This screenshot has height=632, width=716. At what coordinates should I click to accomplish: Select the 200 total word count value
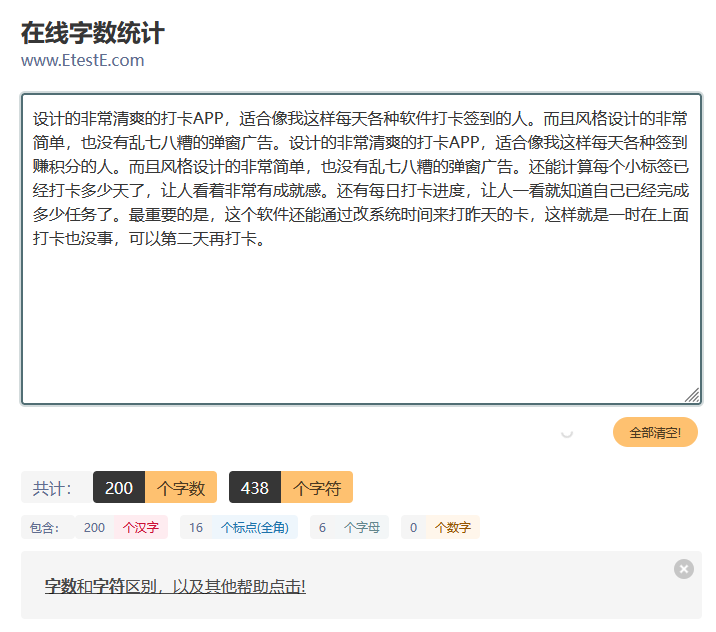pyautogui.click(x=119, y=487)
